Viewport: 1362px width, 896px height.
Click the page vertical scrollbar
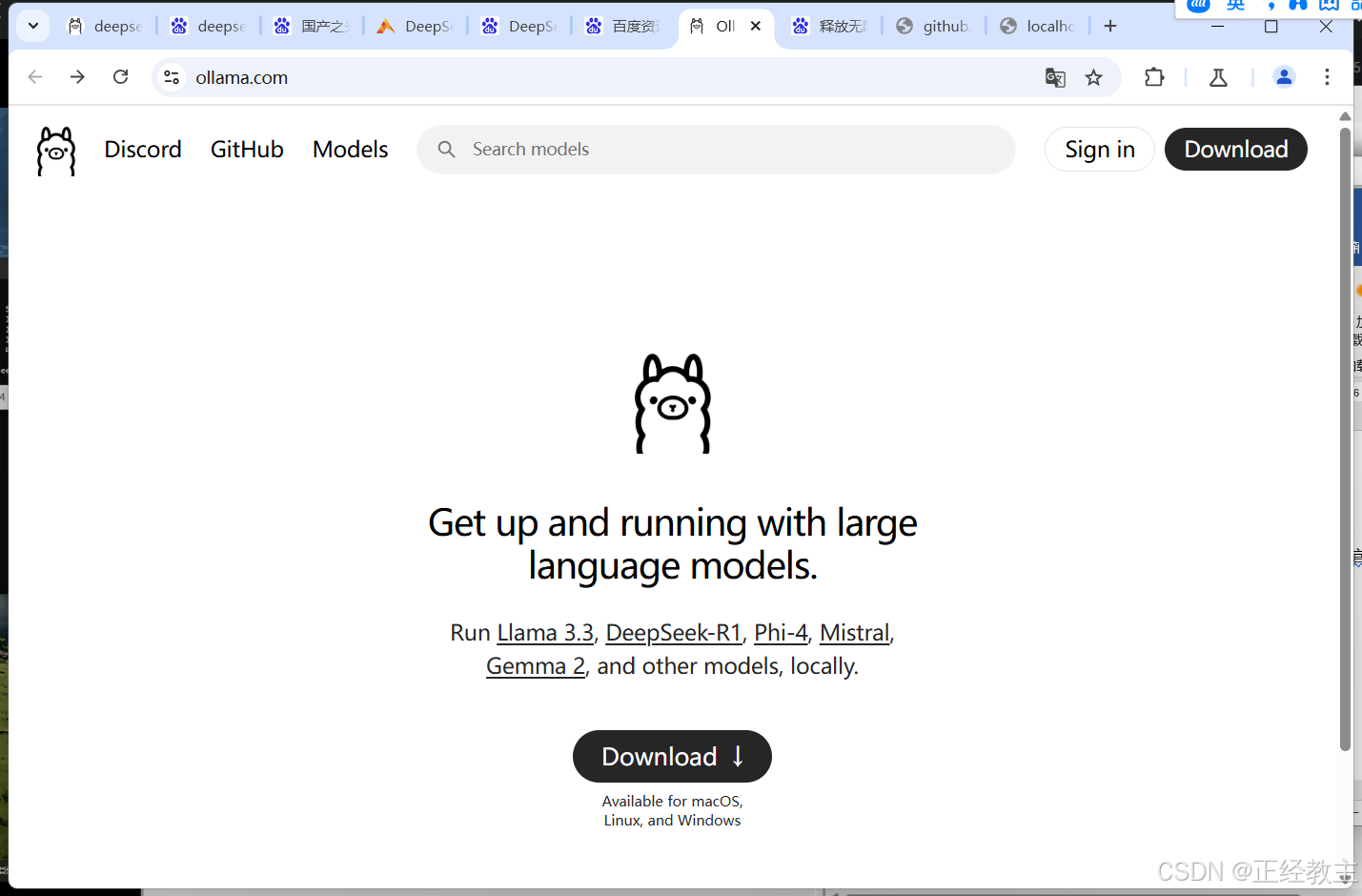[x=1345, y=438]
